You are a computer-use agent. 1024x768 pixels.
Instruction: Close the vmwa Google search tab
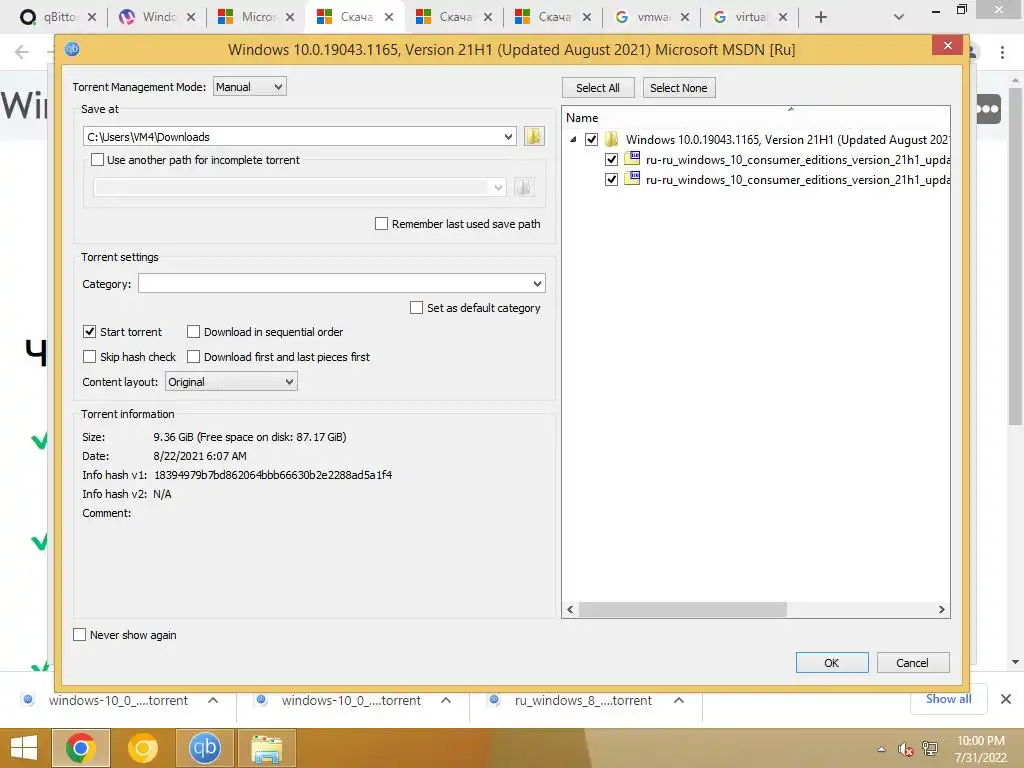click(684, 17)
